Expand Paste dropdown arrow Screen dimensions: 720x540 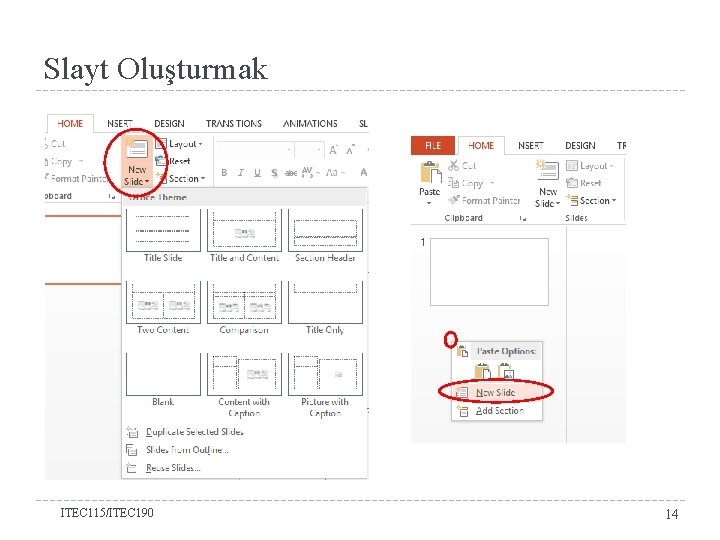coord(429,203)
